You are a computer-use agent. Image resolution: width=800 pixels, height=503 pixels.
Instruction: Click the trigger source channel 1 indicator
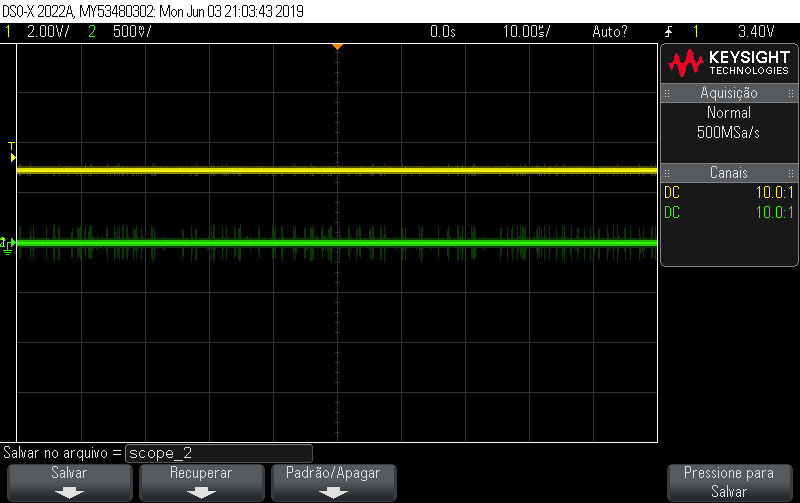pos(696,32)
